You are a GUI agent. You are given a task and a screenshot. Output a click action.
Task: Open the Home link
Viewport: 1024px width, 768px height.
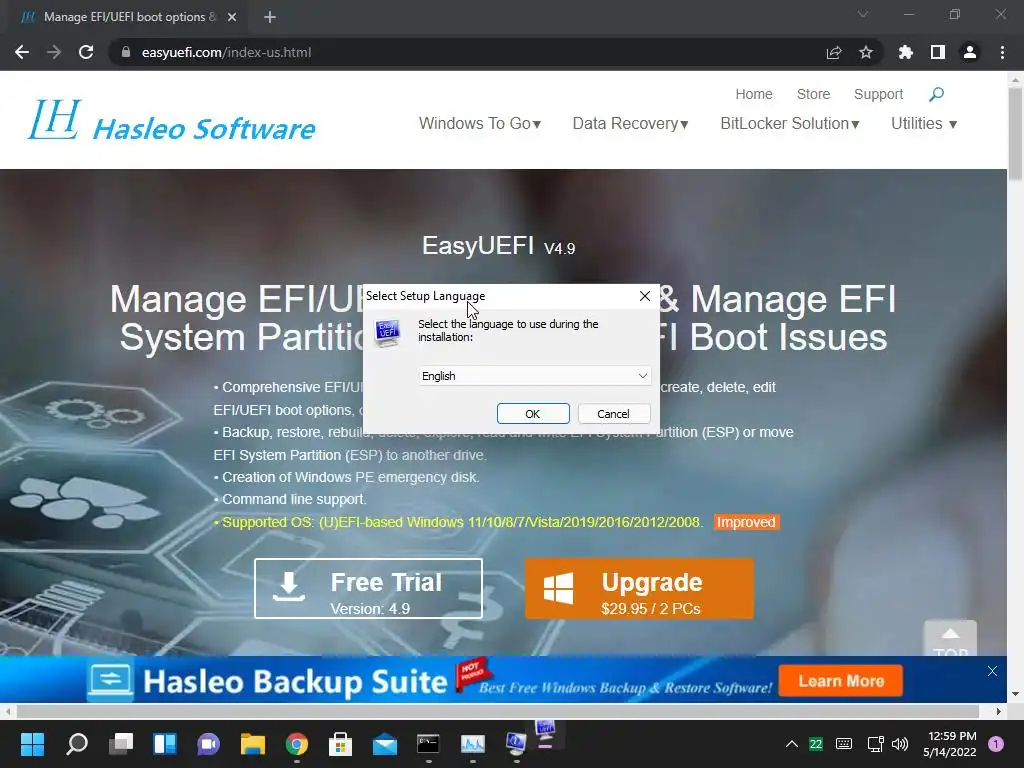754,94
